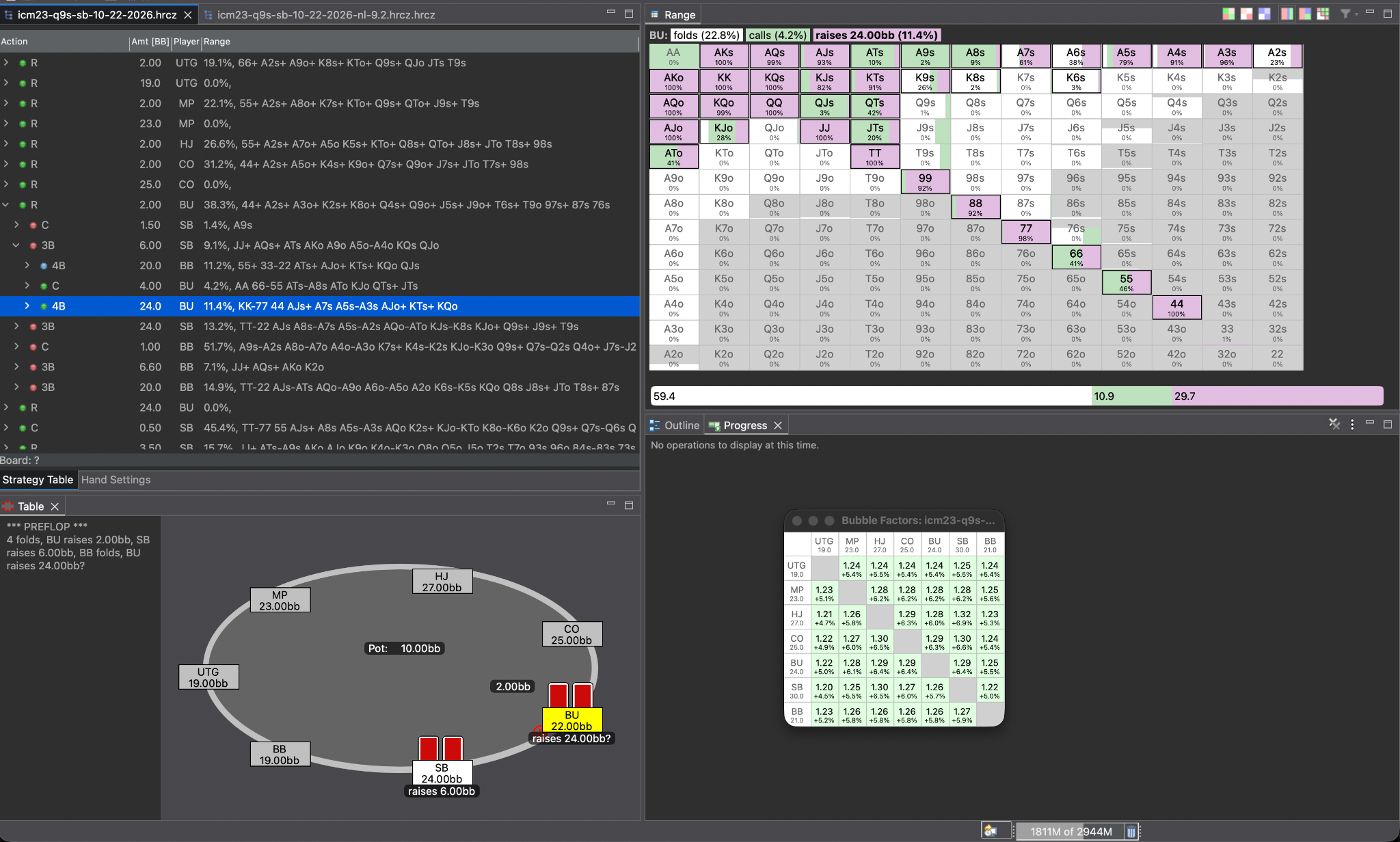Select the pink-blue-green quadrant range view icon
Viewport: 1400px width, 842px height.
1305,14
